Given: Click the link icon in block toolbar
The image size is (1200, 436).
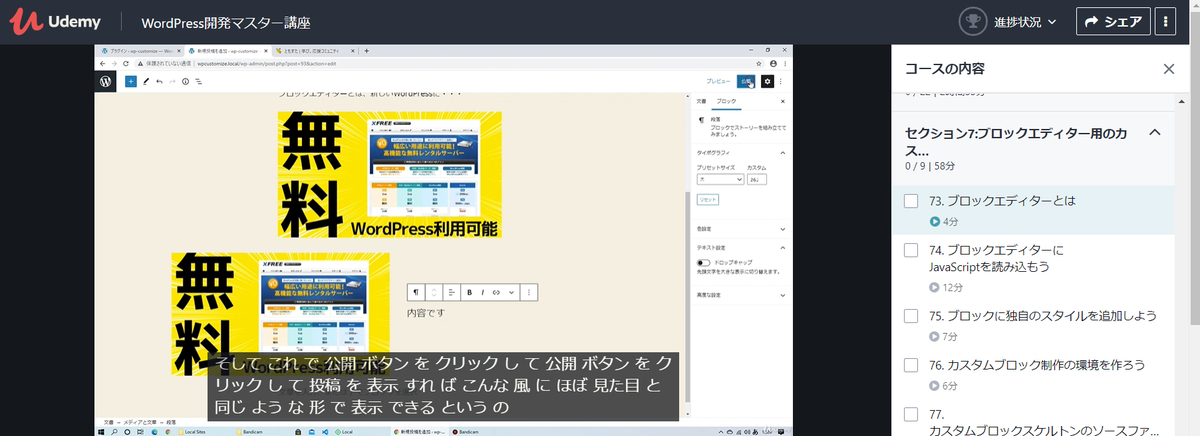Looking at the screenshot, I should (x=496, y=292).
